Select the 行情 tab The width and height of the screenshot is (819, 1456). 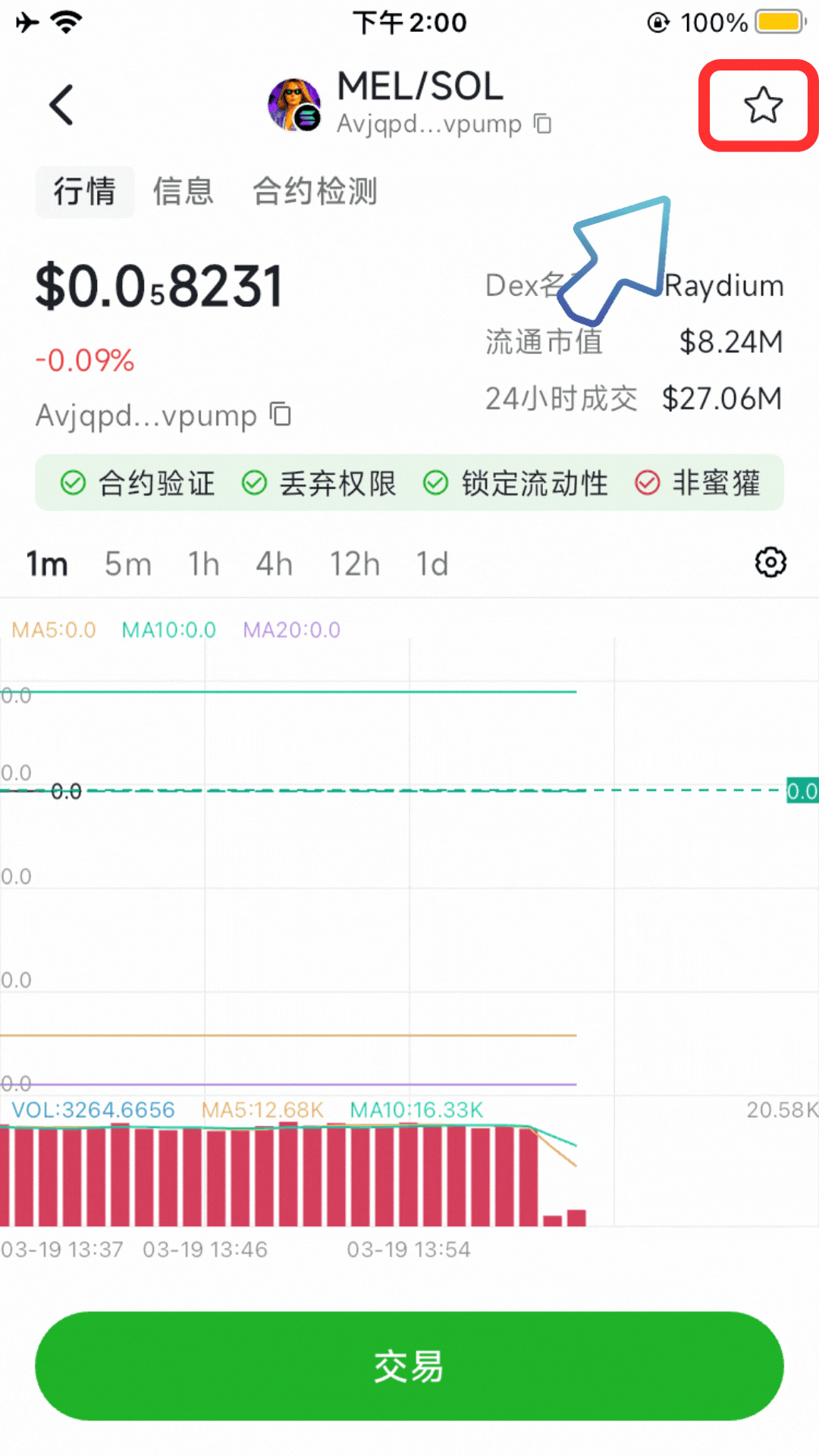tap(84, 191)
